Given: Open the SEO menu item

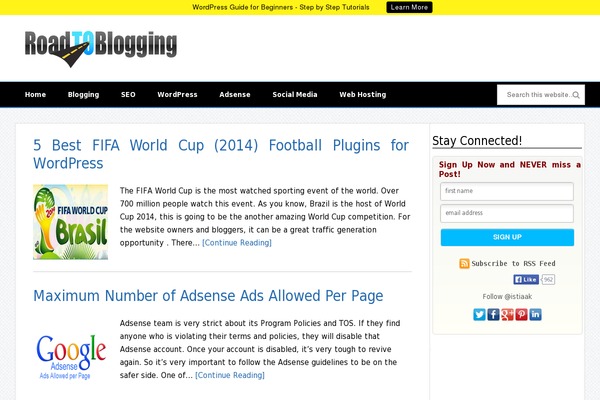Looking at the screenshot, I should pos(128,95).
